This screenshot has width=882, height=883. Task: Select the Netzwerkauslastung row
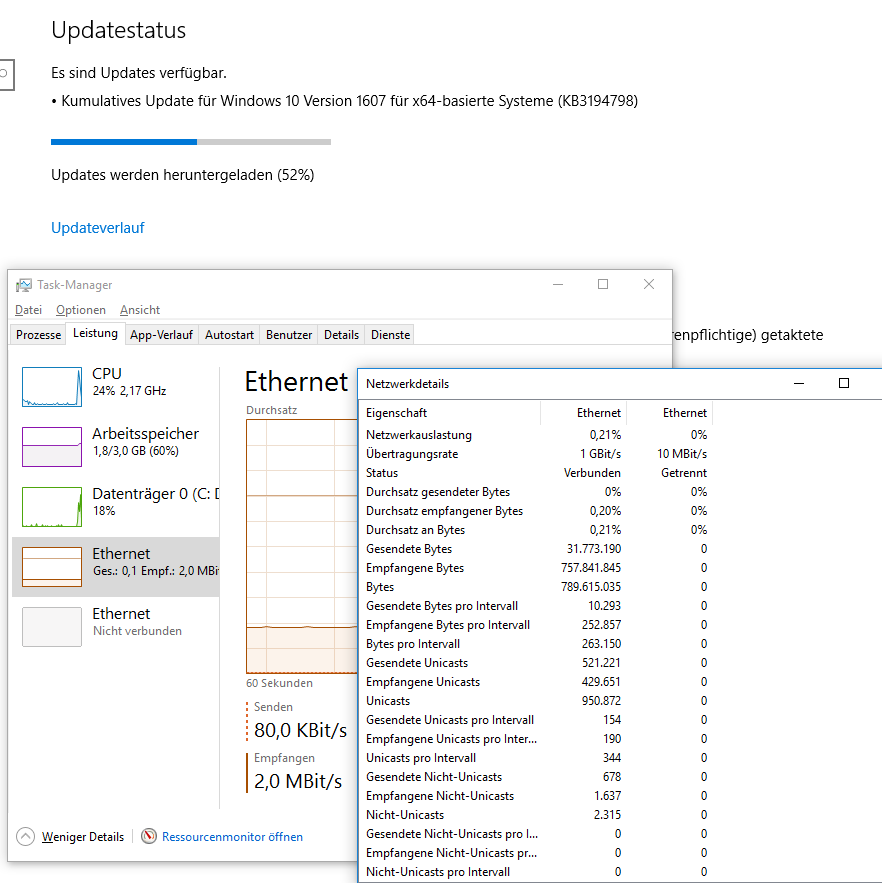(536, 435)
